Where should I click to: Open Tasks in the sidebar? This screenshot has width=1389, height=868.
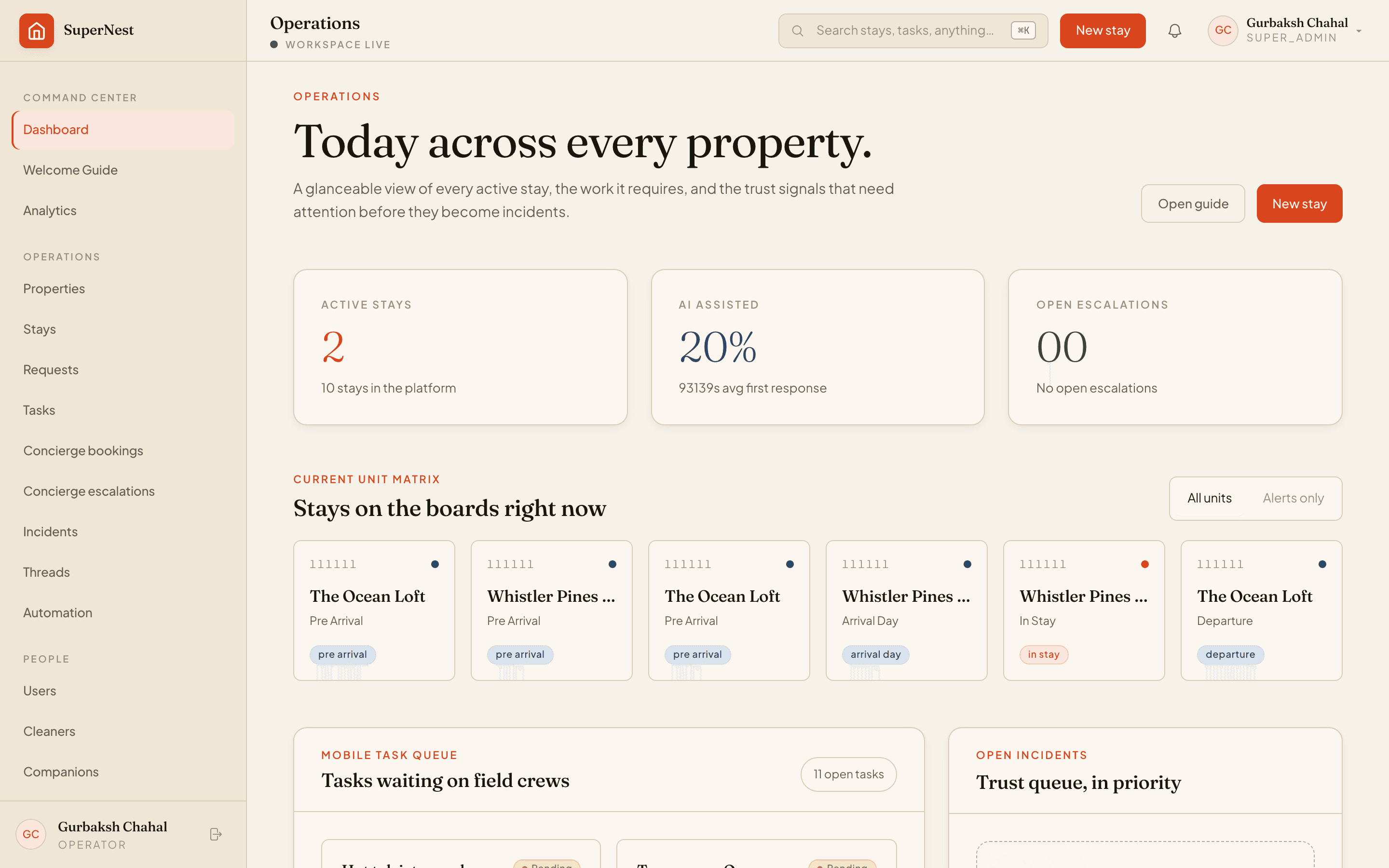(123, 410)
